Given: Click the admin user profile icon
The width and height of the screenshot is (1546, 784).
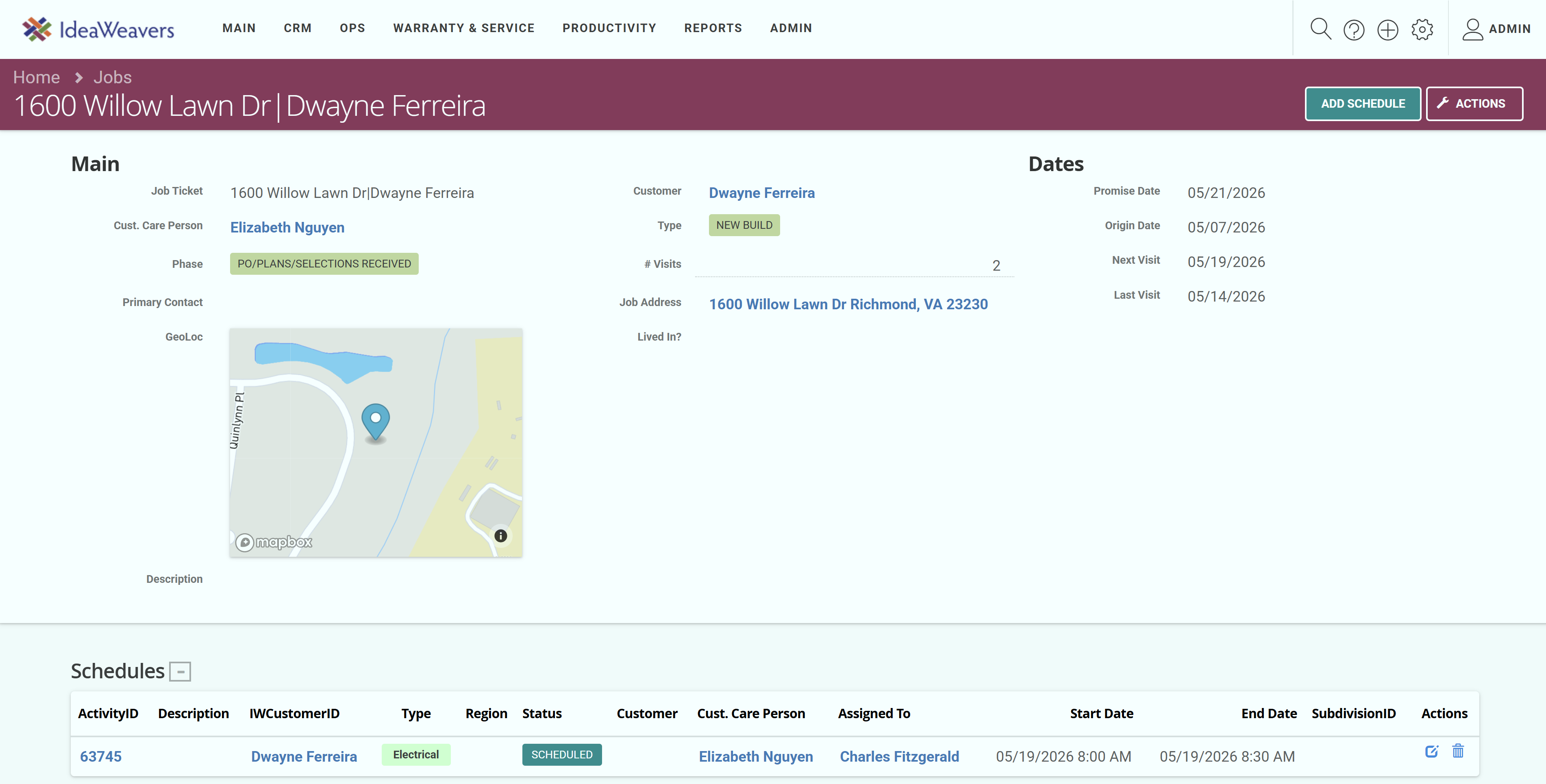Looking at the screenshot, I should (x=1472, y=29).
